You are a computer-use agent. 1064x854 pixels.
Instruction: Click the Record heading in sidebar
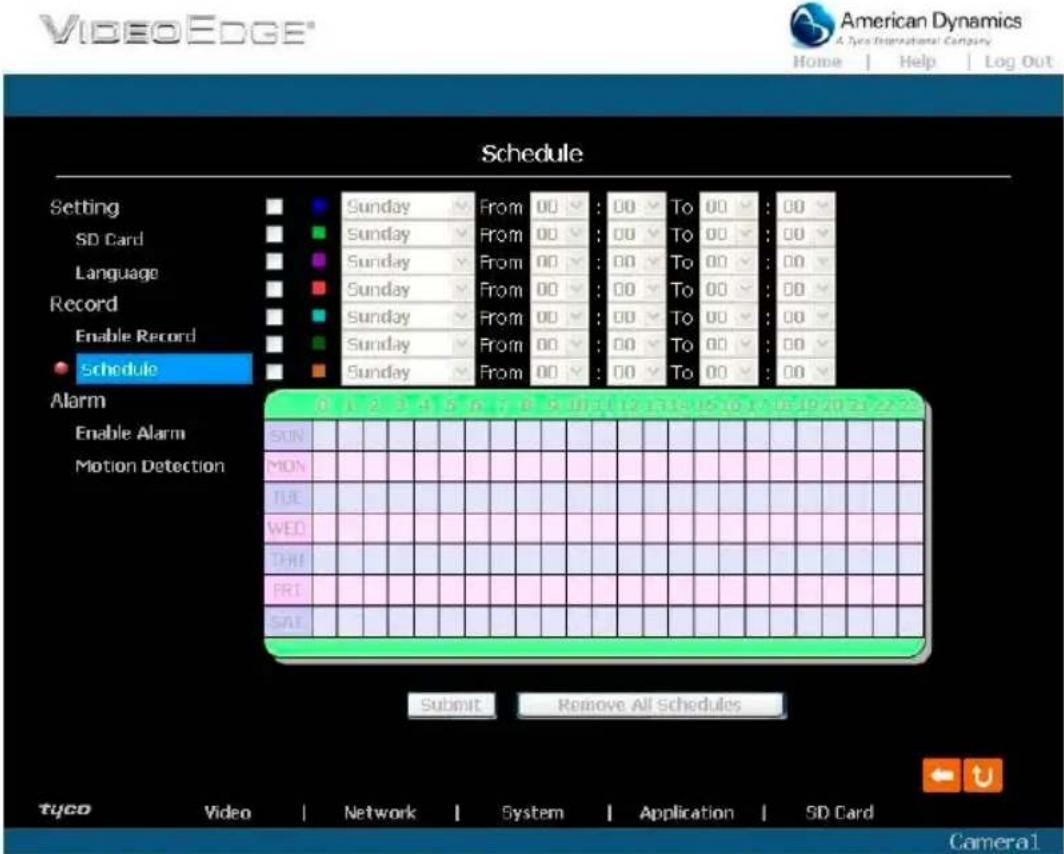pos(83,304)
